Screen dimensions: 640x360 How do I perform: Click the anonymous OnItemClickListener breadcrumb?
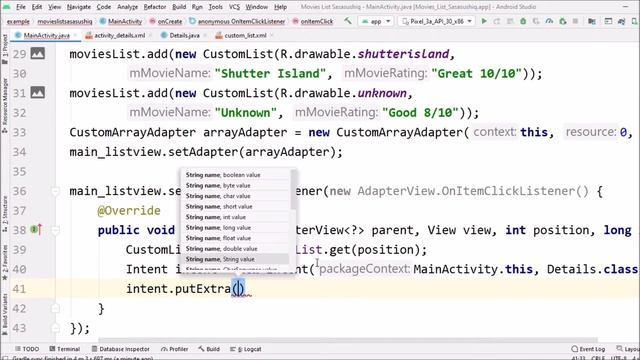pos(237,21)
